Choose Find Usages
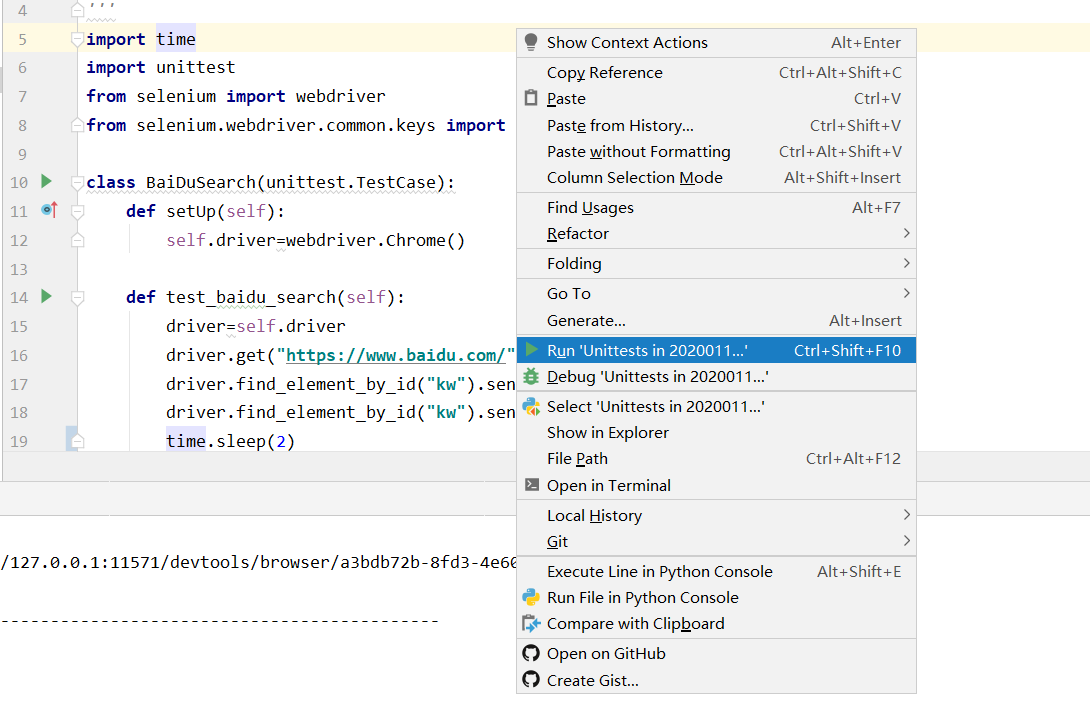 pos(716,207)
